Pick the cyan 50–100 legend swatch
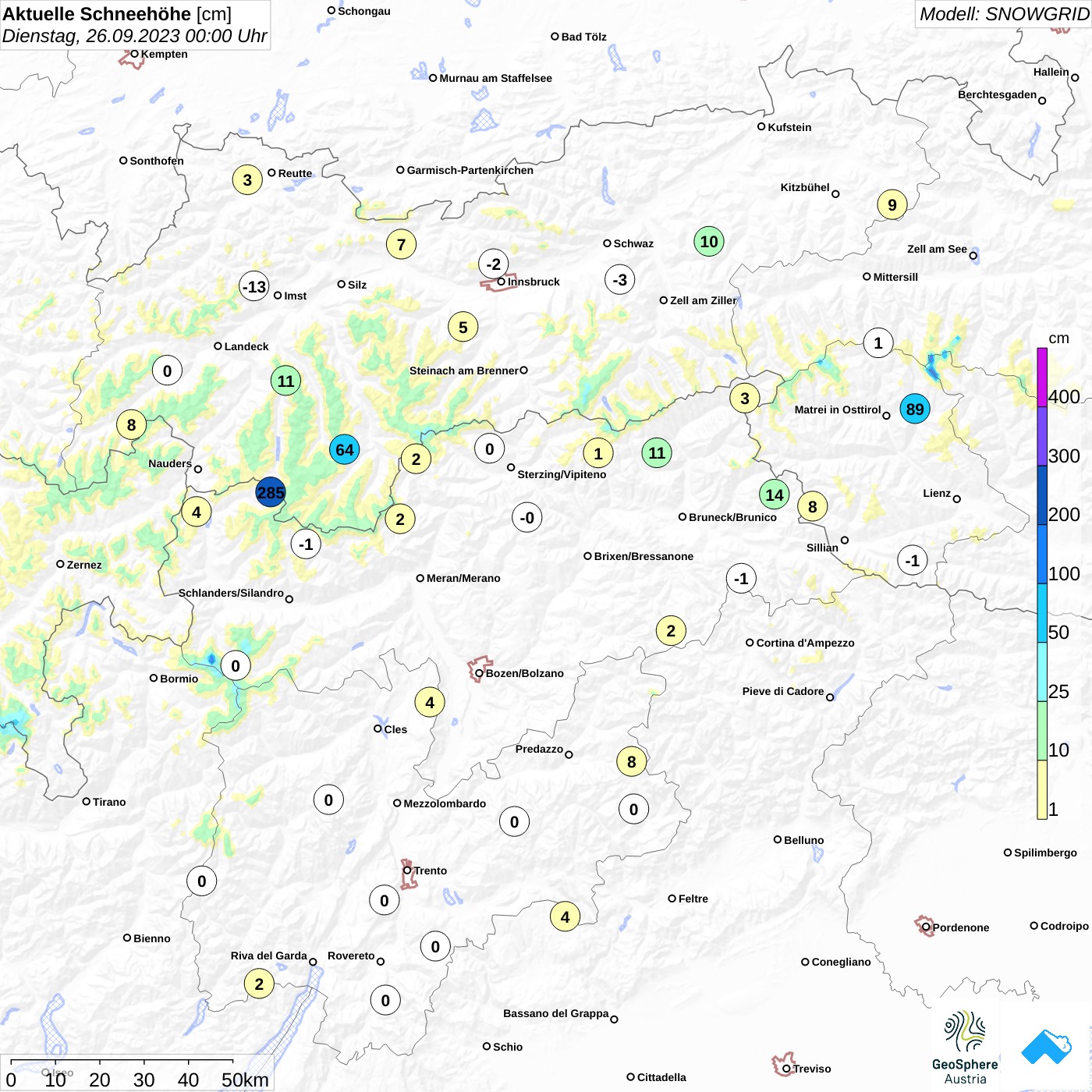The image size is (1092, 1092). (x=1042, y=613)
